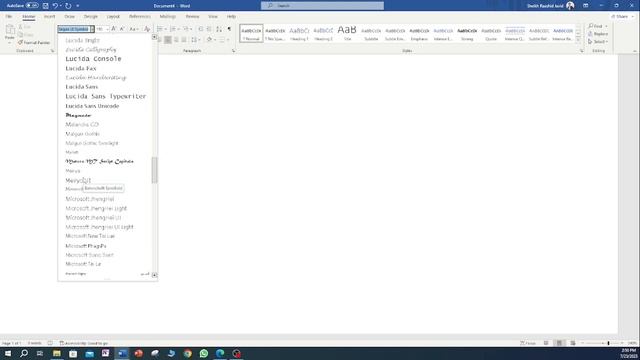Click the zoom slider handle in status bar

coord(608,343)
